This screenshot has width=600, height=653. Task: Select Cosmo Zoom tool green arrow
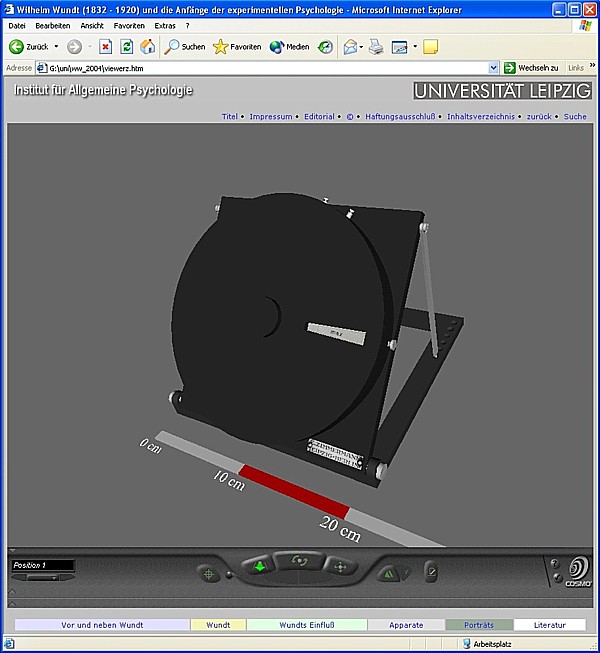[260, 566]
